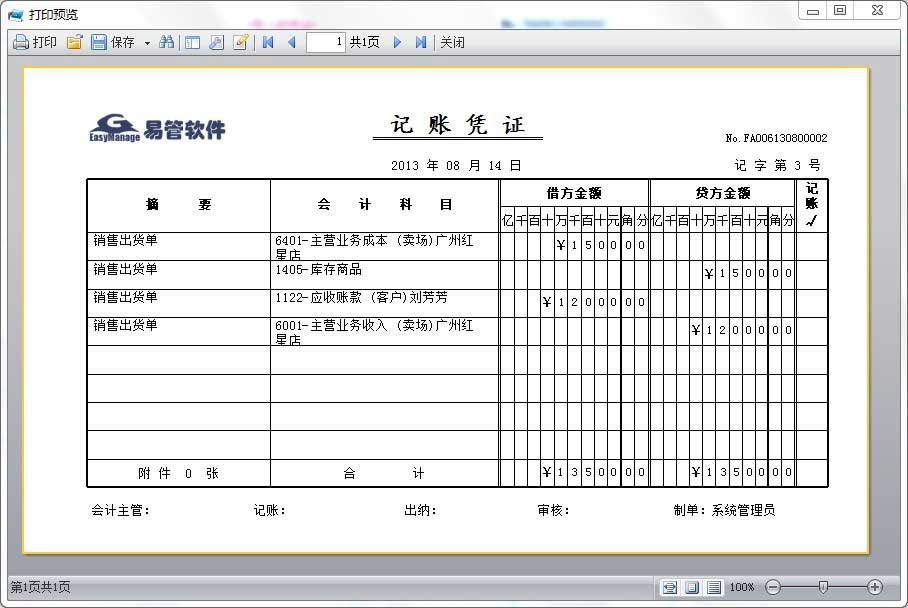Click the 打印预览 title bar app icon
Image resolution: width=908 pixels, height=608 pixels.
point(16,14)
